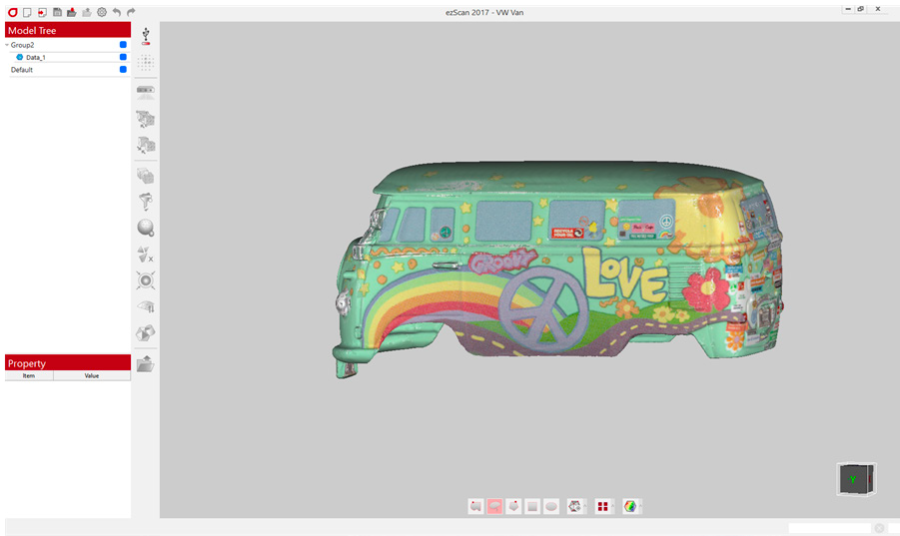Select the highlighted lasso selection tool
The image size is (900, 536).
495,506
